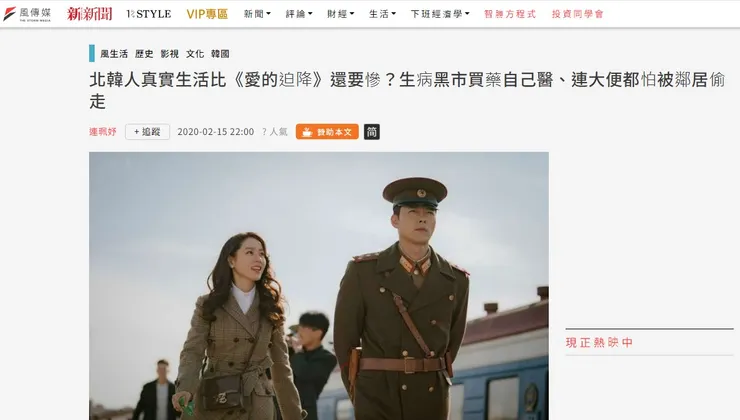
Task: Switch to simplified Chinese with 简 icon
Action: pyautogui.click(x=372, y=132)
